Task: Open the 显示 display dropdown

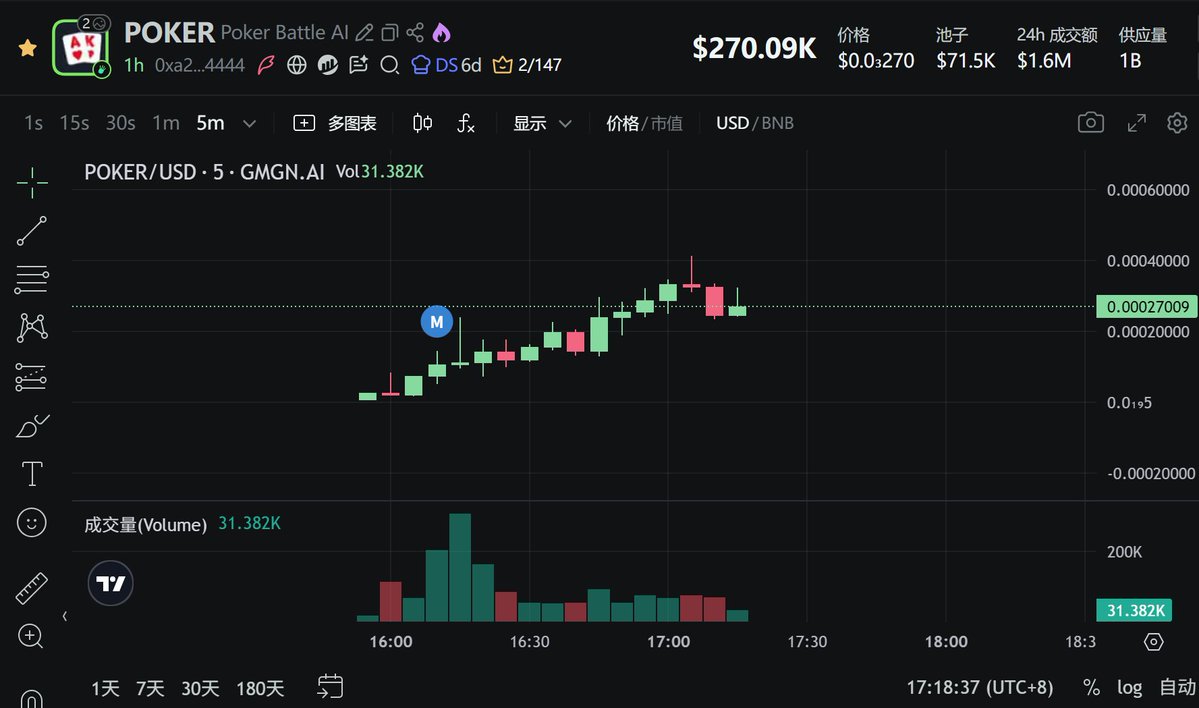Action: pyautogui.click(x=542, y=123)
